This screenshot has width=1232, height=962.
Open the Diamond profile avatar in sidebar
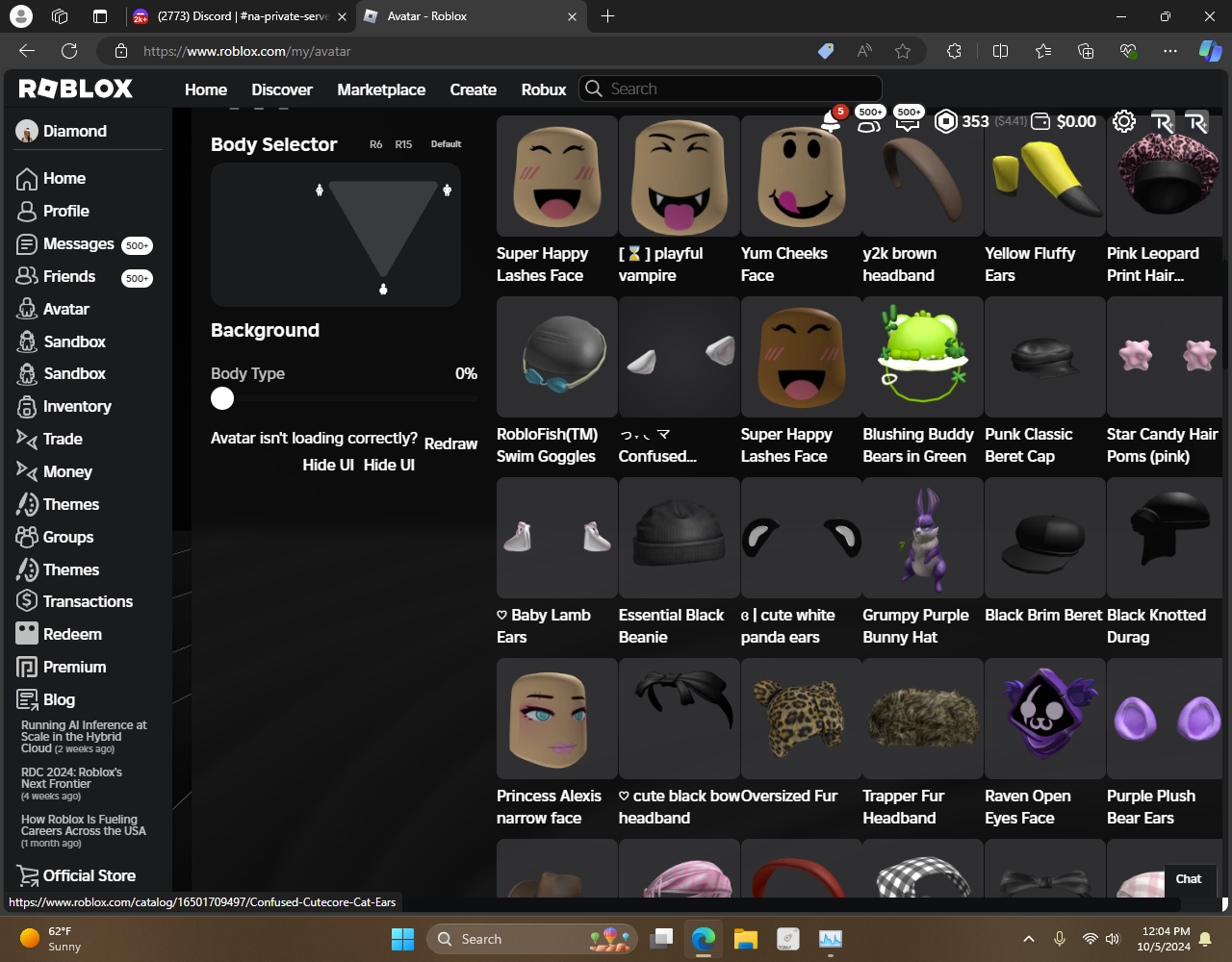coord(27,131)
